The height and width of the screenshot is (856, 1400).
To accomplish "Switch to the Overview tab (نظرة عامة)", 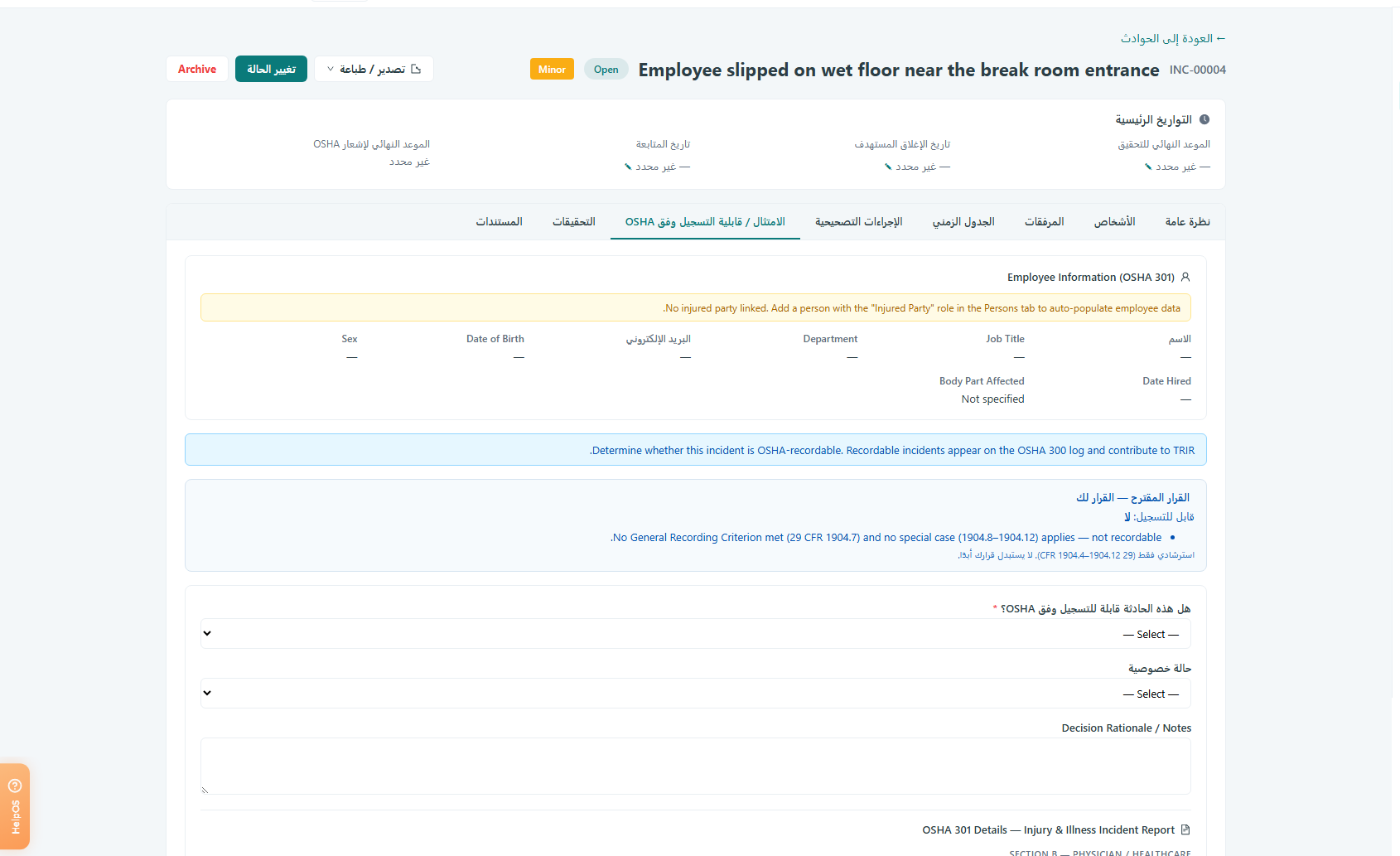I will [x=1187, y=221].
